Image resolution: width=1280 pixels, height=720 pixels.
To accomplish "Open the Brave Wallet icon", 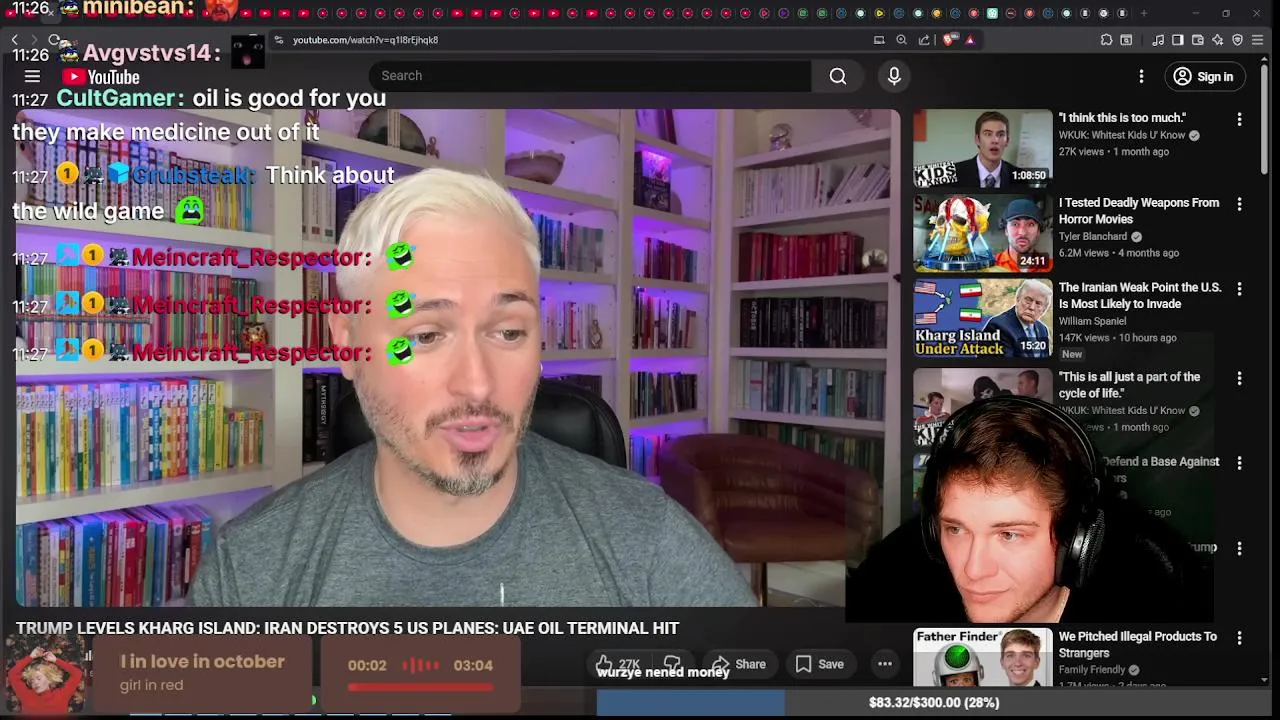I will [1198, 40].
